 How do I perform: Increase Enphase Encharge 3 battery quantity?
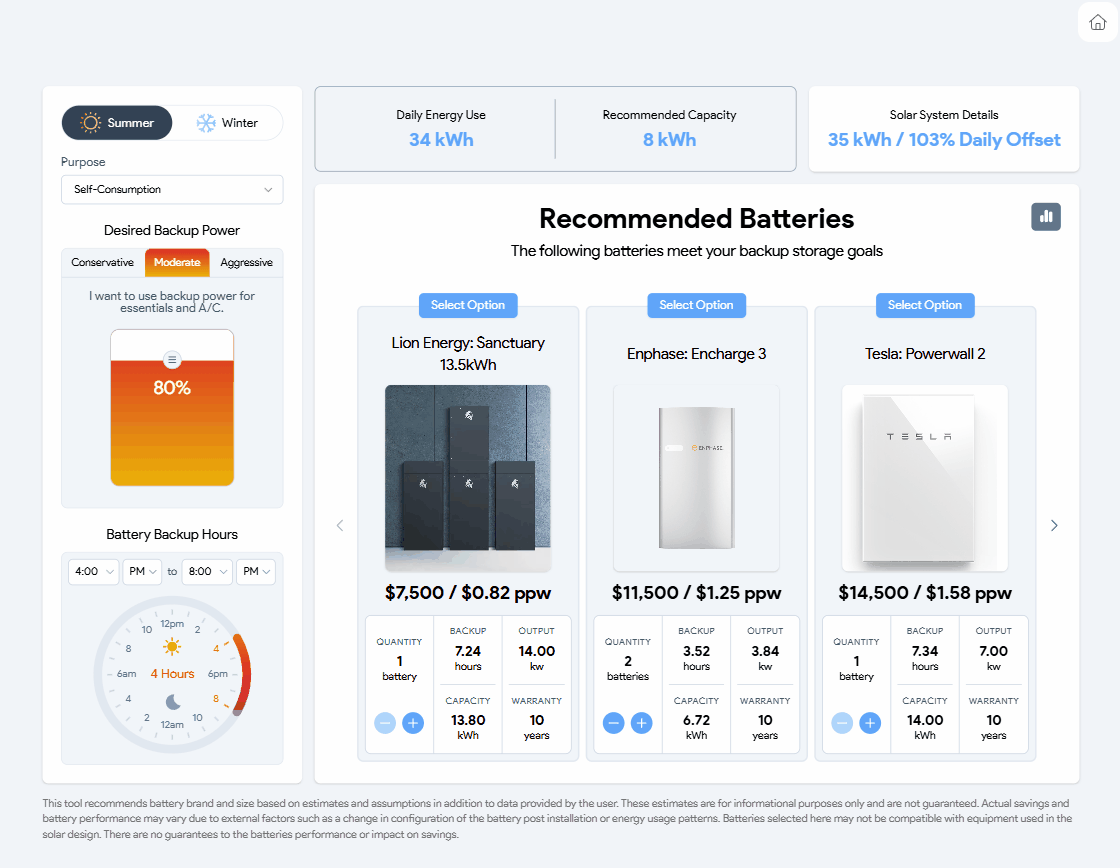point(641,722)
